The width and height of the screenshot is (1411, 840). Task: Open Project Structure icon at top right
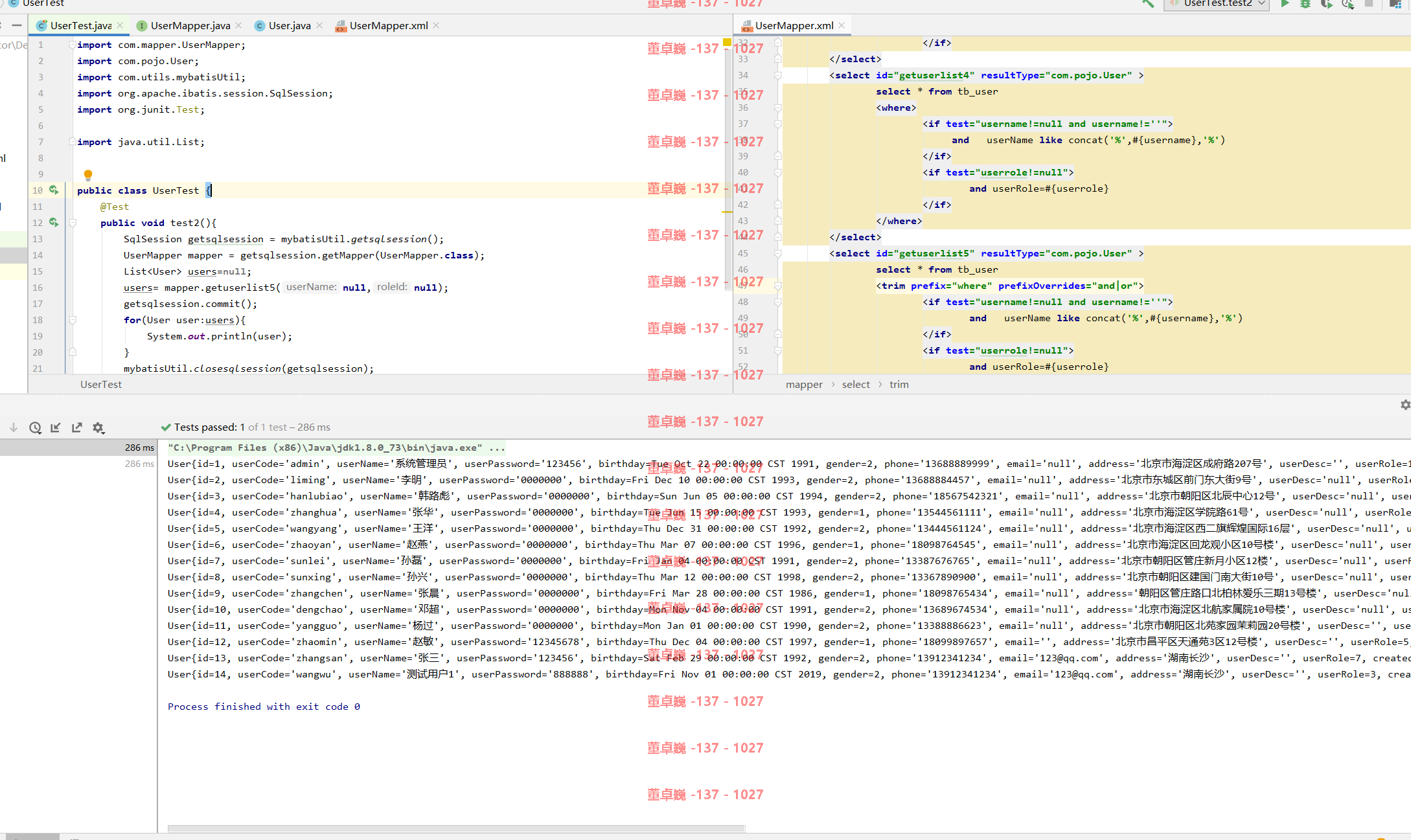tap(1395, 4)
